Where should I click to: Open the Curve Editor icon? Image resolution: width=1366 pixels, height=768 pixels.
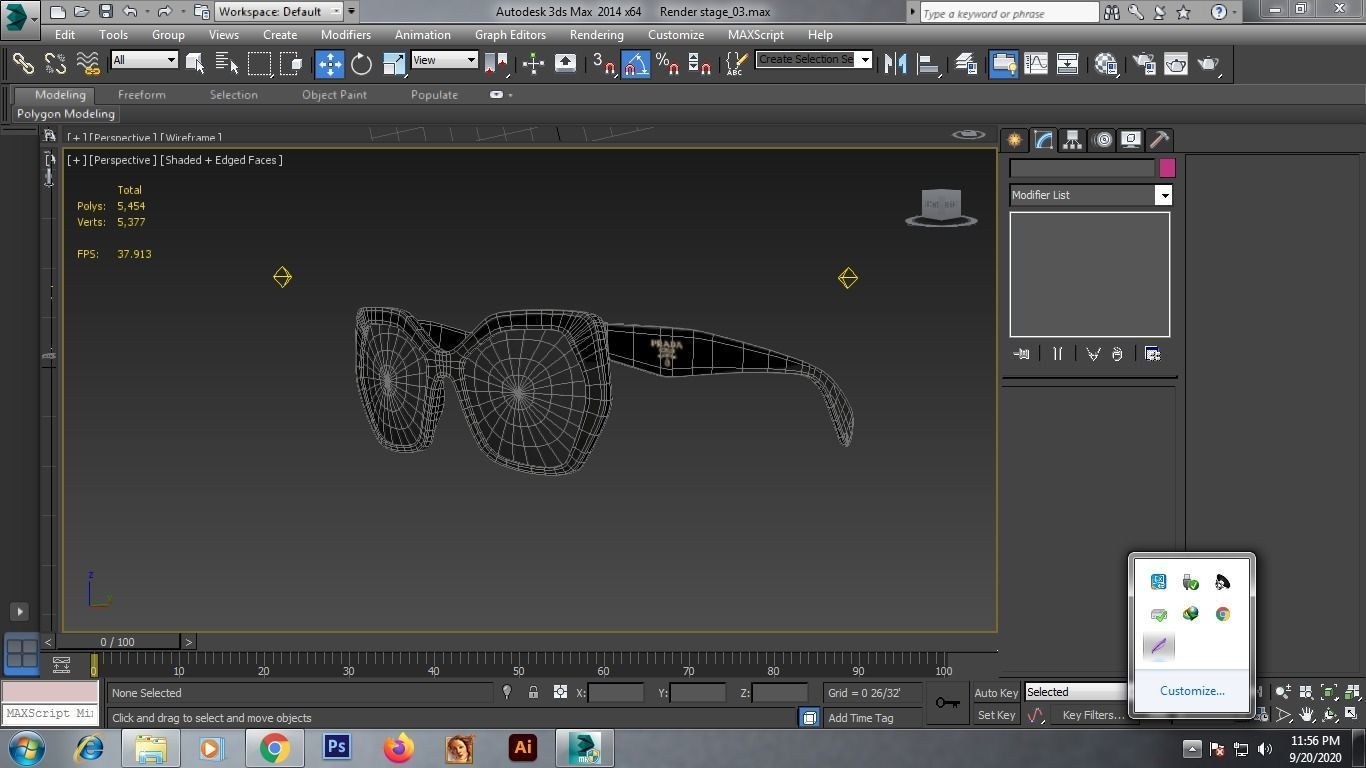pos(1036,63)
